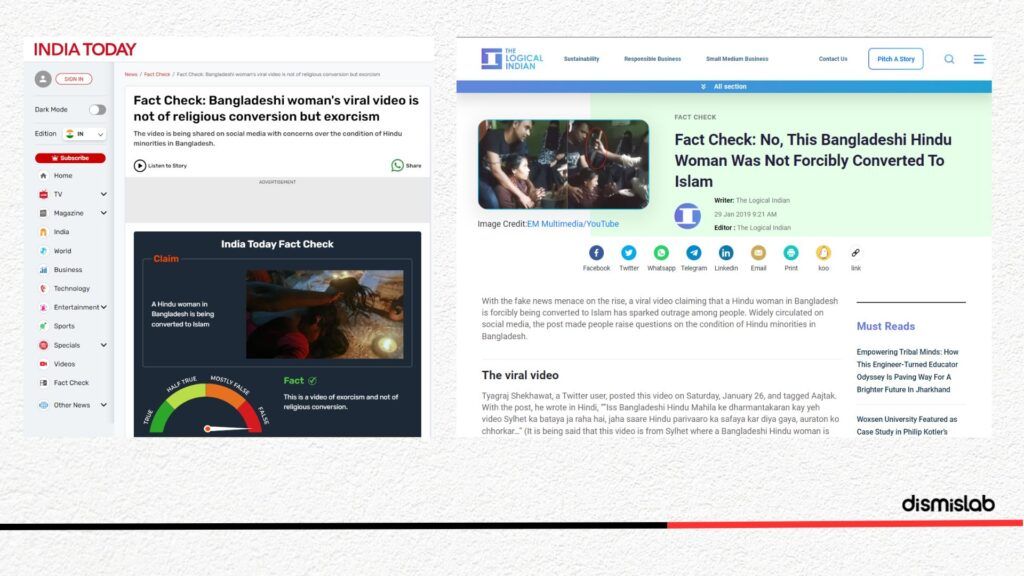Click the Business sidebar icon
Image resolution: width=1024 pixels, height=576 pixels.
click(43, 270)
